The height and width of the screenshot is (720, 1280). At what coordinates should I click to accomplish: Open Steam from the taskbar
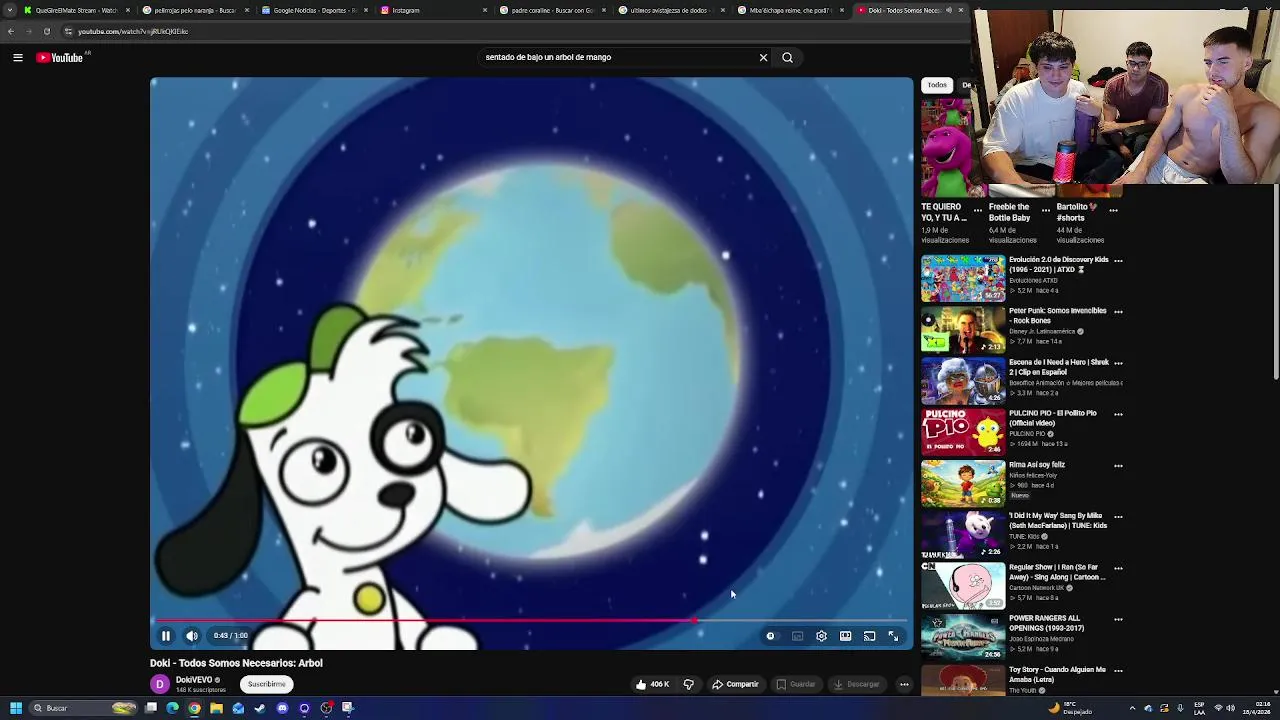click(260, 708)
